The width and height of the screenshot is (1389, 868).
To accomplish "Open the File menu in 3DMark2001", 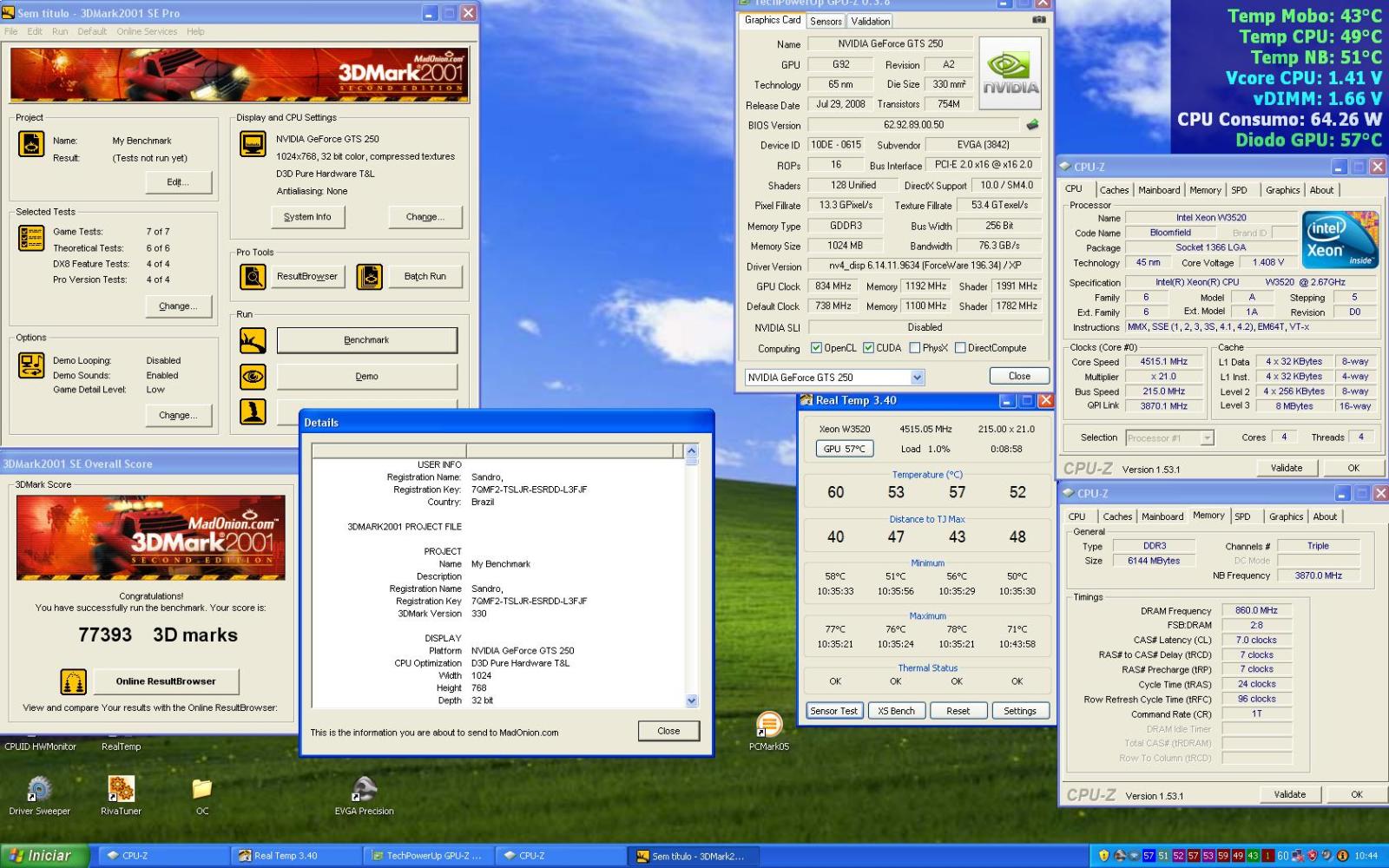I will 11,31.
